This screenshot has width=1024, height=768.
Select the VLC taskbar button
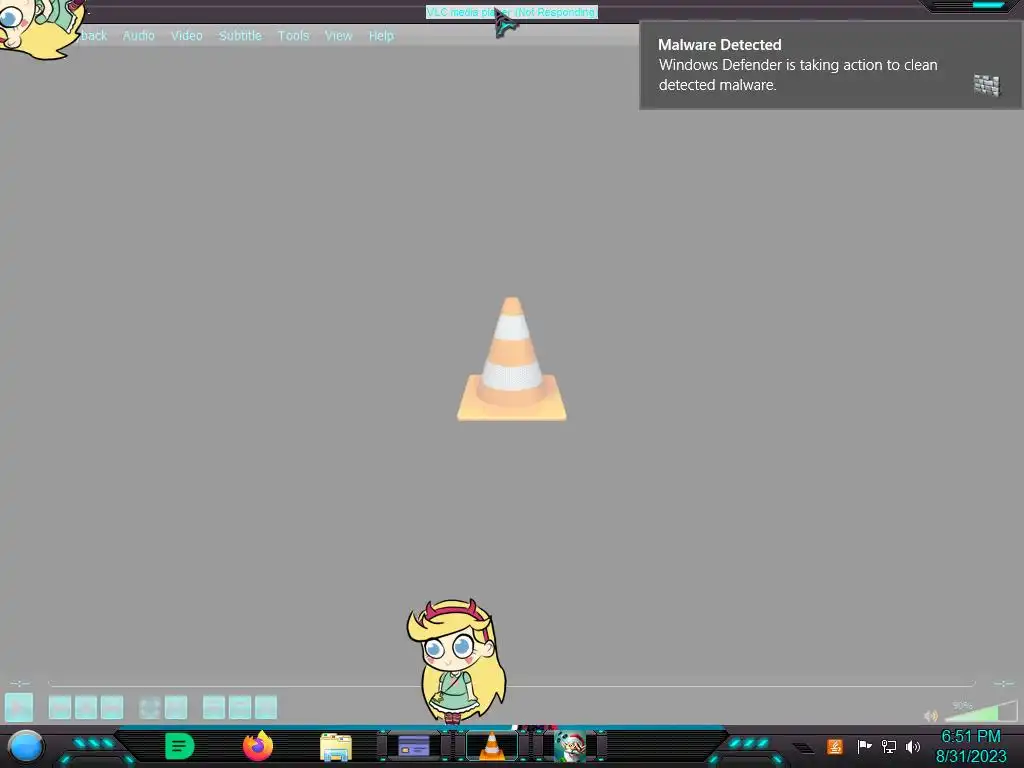tap(492, 746)
